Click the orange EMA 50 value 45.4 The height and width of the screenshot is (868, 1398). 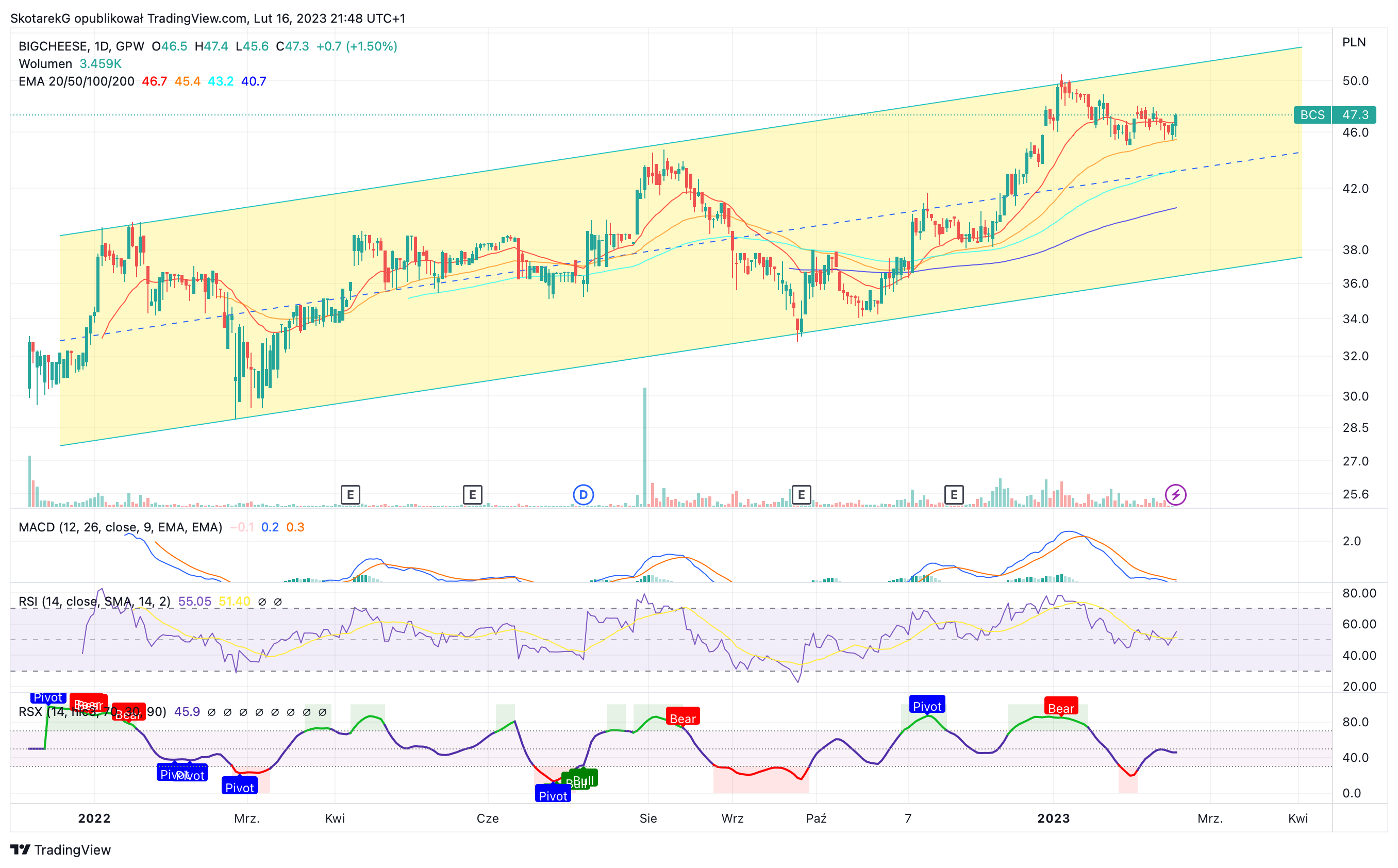[188, 81]
